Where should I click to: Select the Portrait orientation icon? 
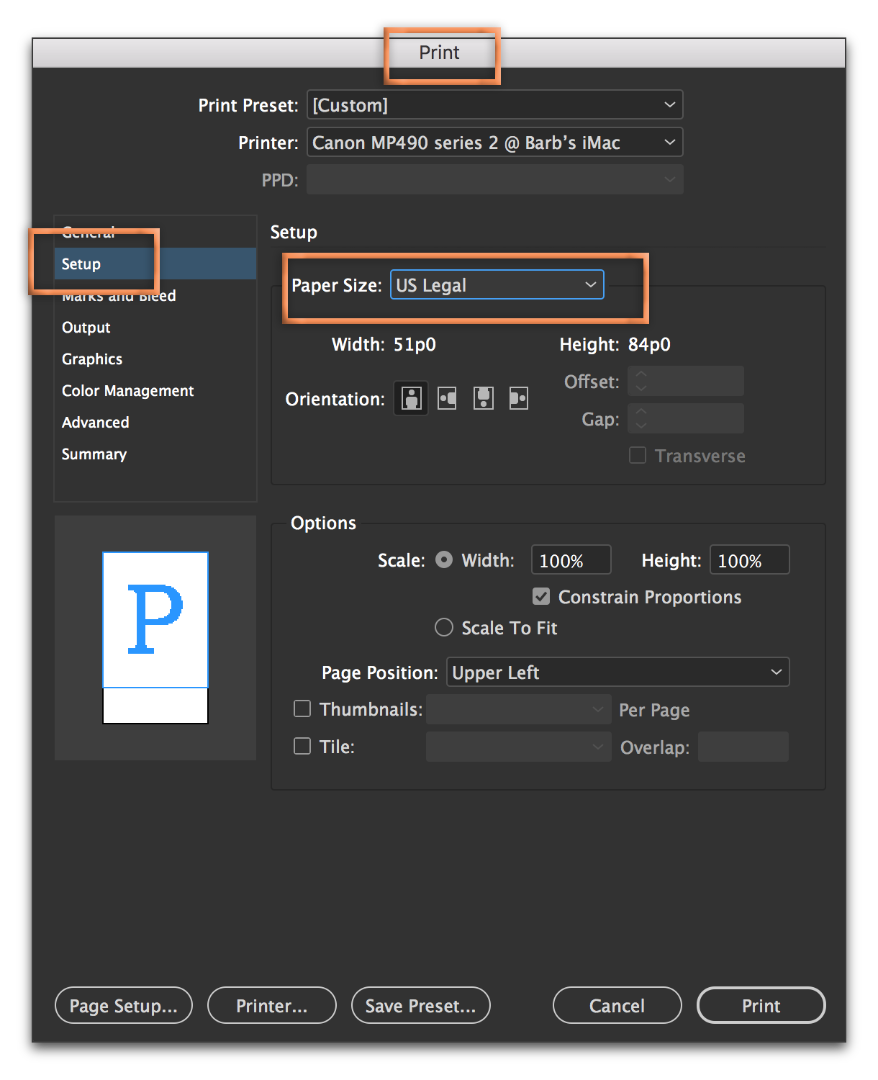411,399
